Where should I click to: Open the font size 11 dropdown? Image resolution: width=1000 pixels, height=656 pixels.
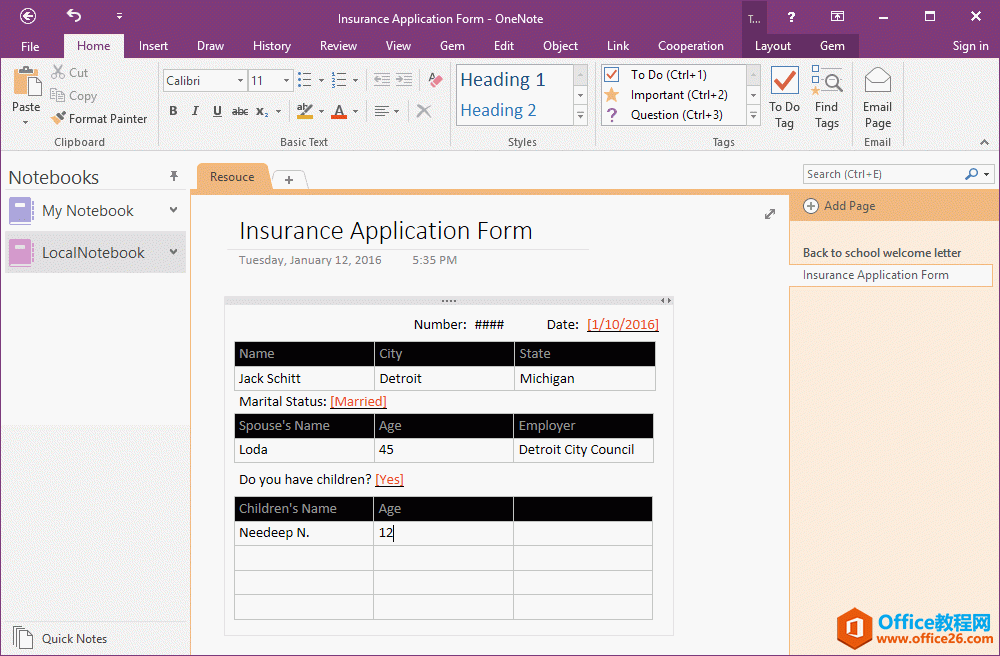pos(286,81)
